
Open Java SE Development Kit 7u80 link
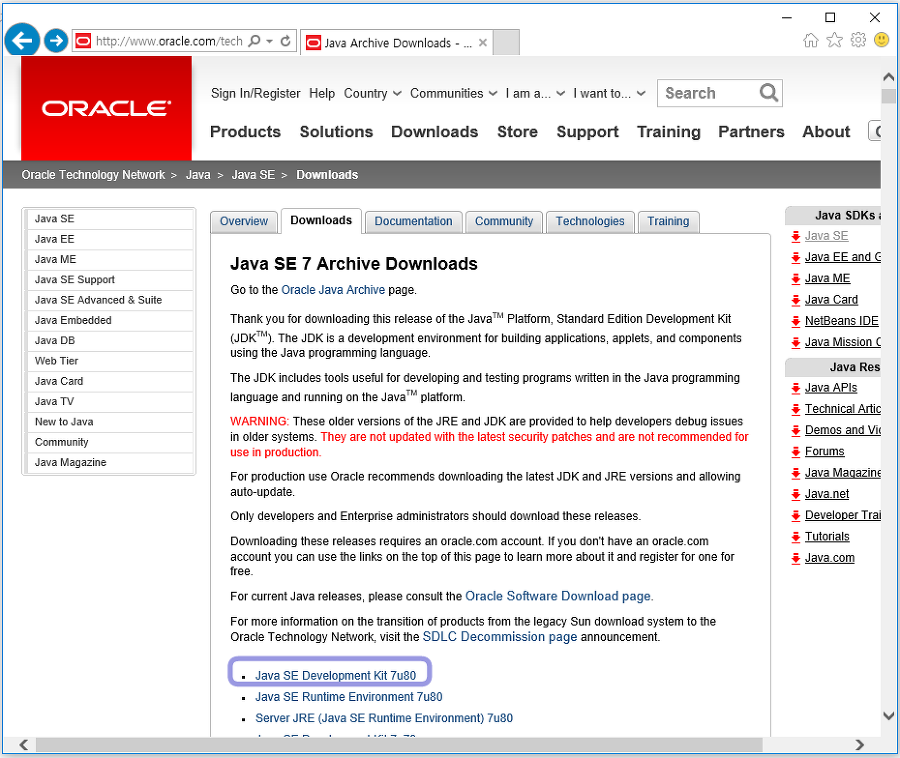[335, 675]
